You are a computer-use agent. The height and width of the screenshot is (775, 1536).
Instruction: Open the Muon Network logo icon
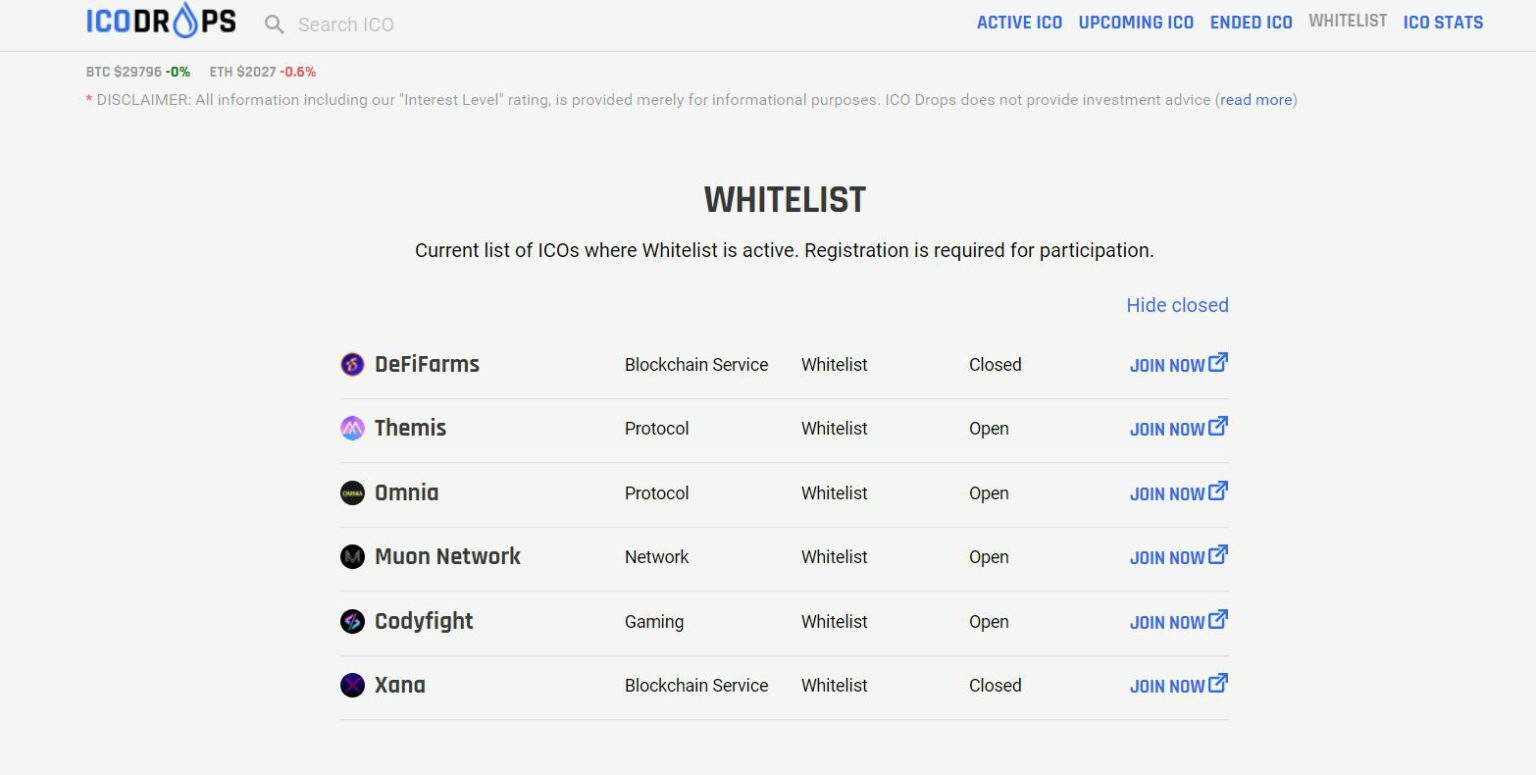point(352,557)
